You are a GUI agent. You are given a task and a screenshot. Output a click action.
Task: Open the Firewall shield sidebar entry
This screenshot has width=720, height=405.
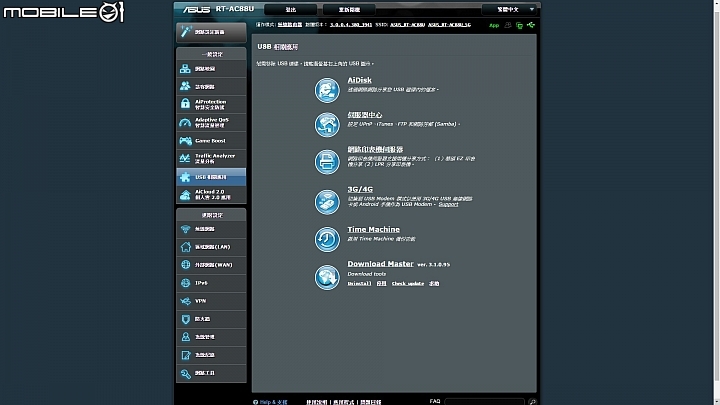(211, 319)
